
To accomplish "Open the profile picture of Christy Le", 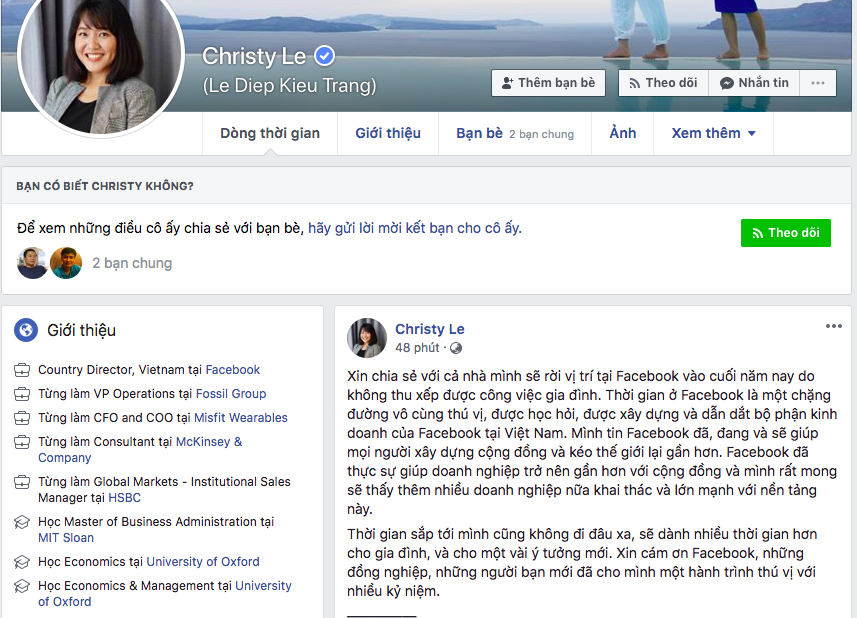I will (x=101, y=57).
